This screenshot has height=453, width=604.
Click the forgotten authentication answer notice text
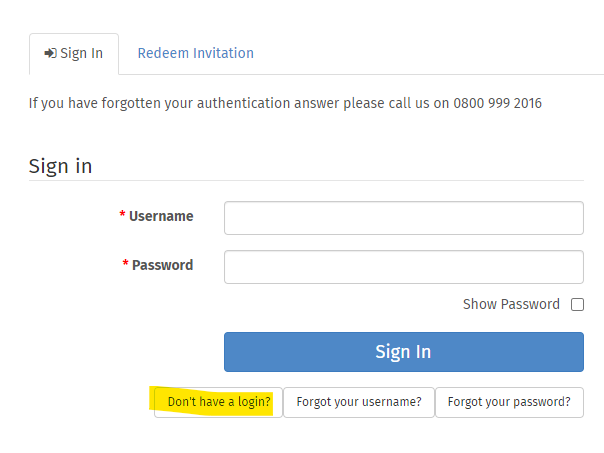tap(285, 103)
